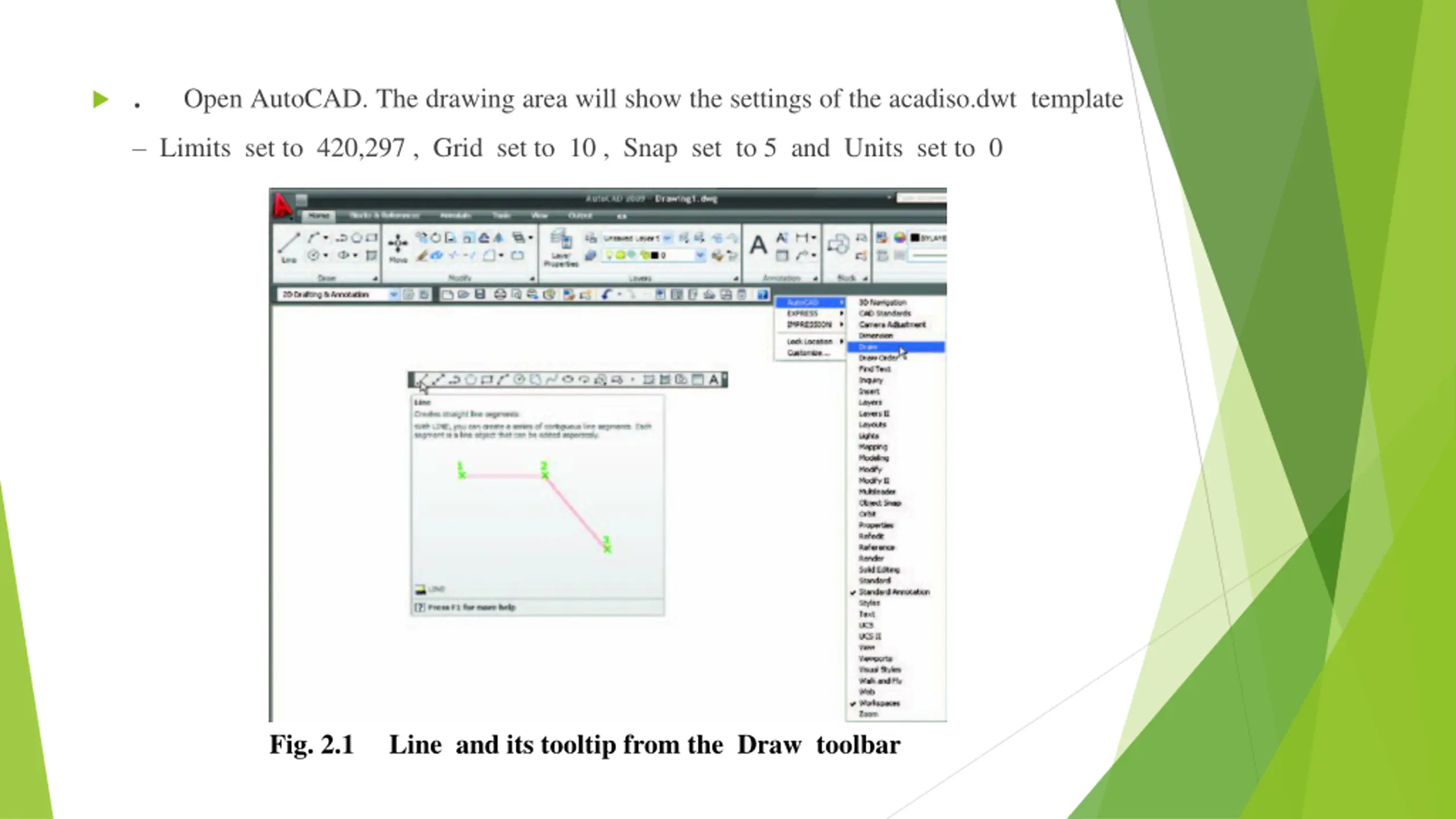Open the Unsaved Layer State dropdown

pyautogui.click(x=668, y=238)
